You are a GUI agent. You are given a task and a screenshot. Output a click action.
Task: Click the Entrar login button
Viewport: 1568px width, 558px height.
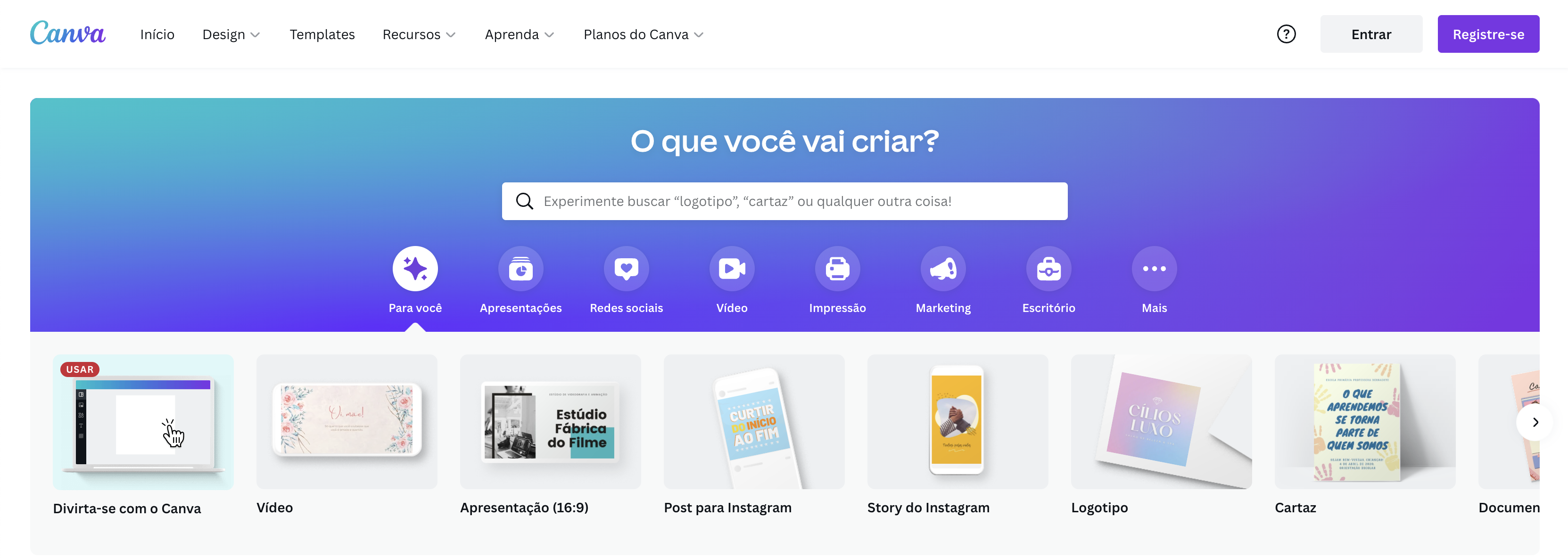coord(1371,34)
